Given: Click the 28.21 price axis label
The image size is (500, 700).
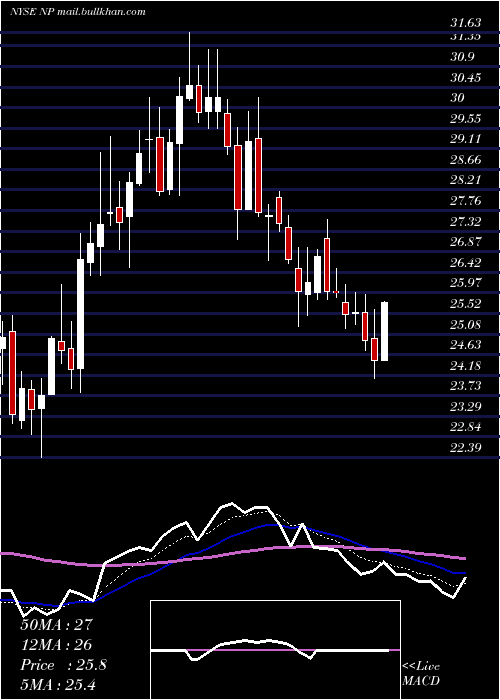Looking at the screenshot, I should pyautogui.click(x=466, y=180).
